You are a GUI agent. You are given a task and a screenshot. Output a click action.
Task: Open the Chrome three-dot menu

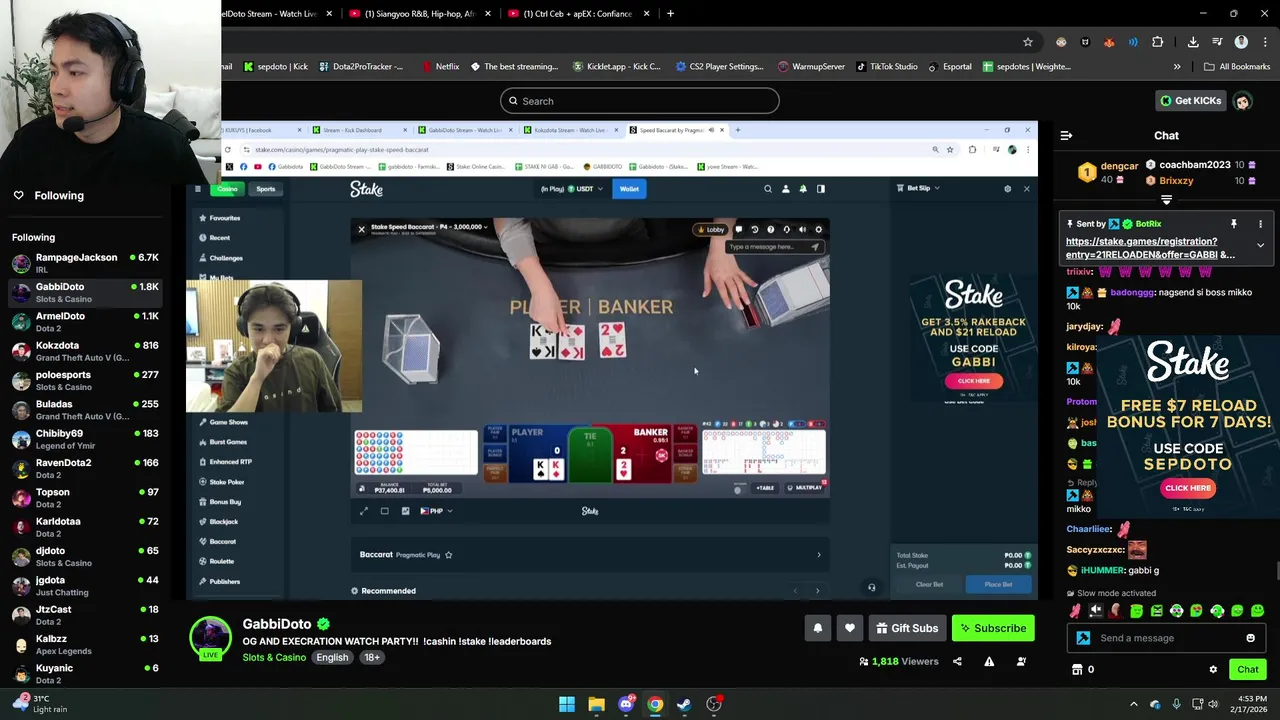pyautogui.click(x=1264, y=42)
